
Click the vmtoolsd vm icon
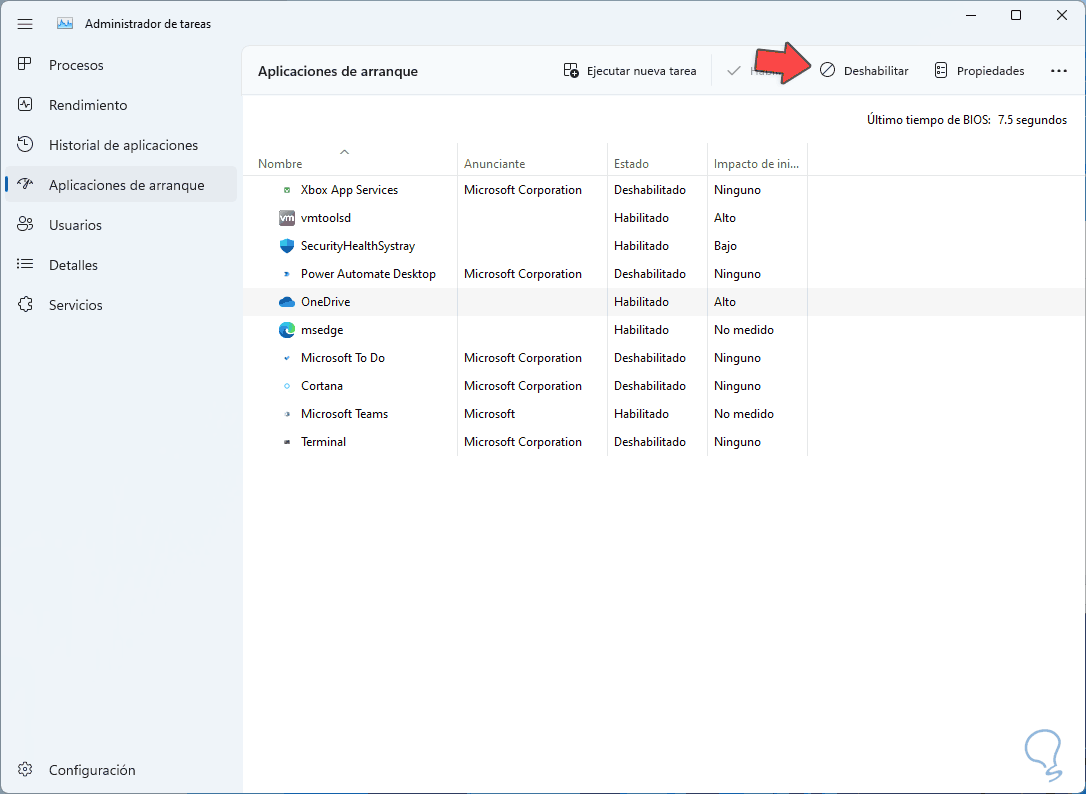(x=287, y=218)
